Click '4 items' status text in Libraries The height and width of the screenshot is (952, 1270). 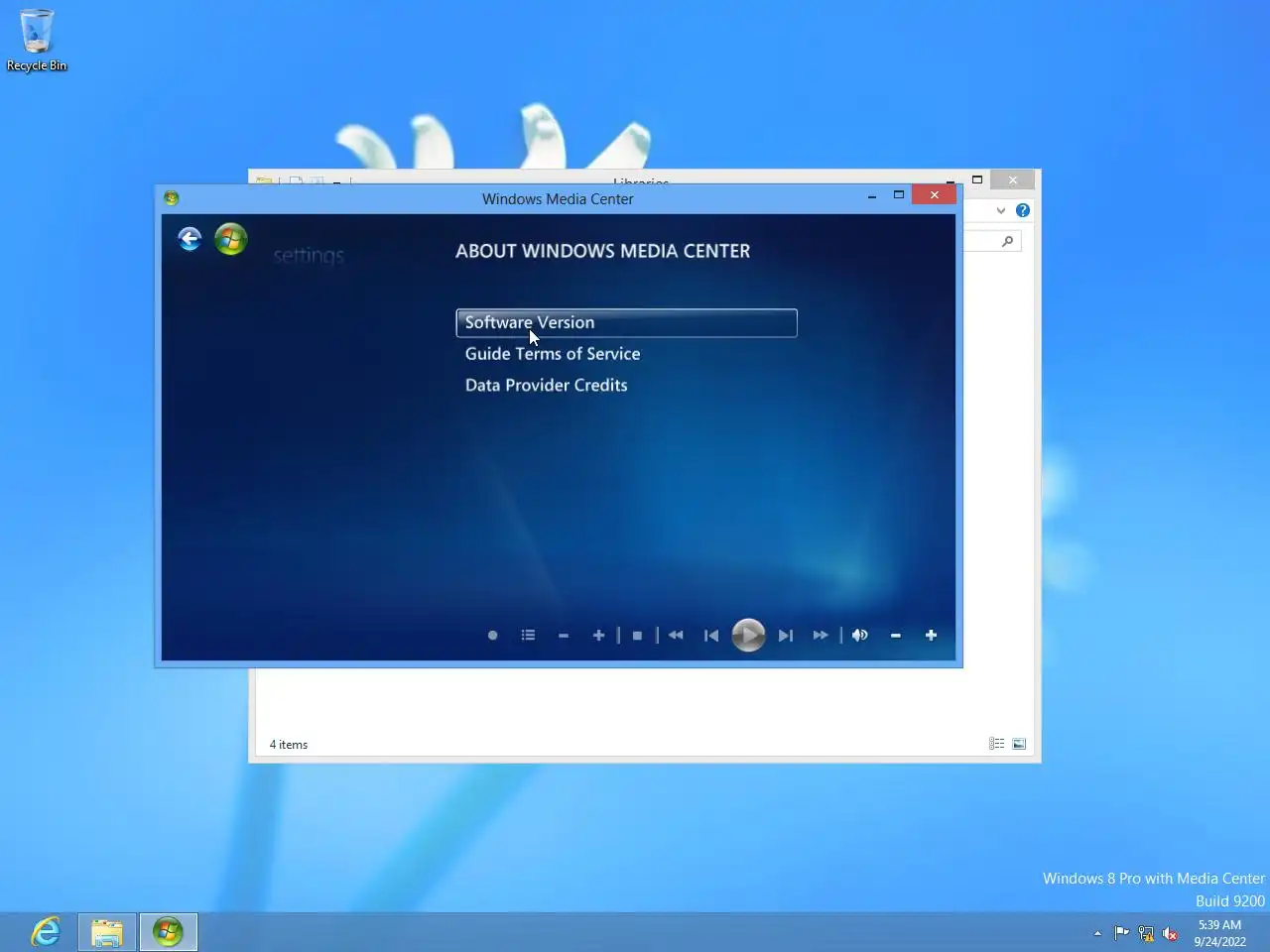coord(289,745)
